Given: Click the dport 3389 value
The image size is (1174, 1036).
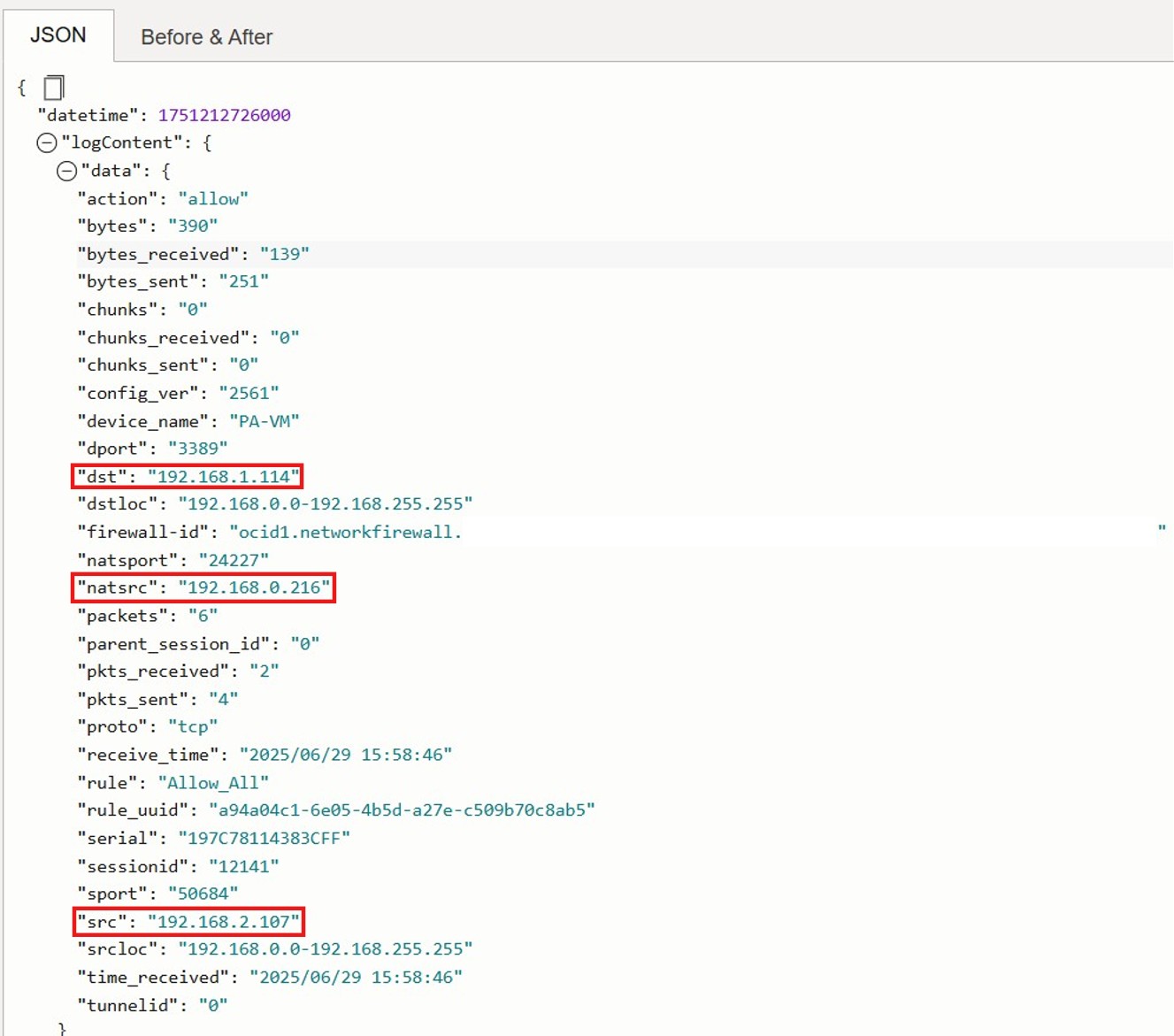Looking at the screenshot, I should click(x=197, y=449).
